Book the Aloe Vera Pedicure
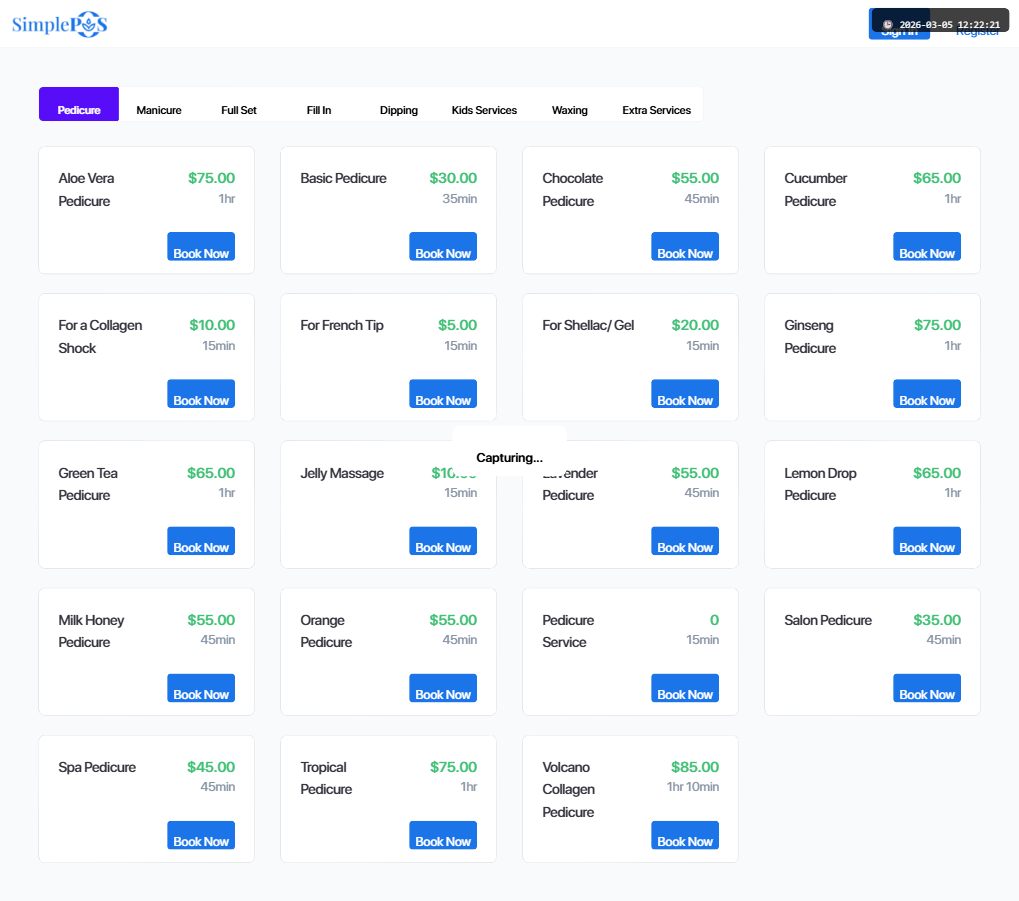1019x901 pixels. (x=201, y=246)
